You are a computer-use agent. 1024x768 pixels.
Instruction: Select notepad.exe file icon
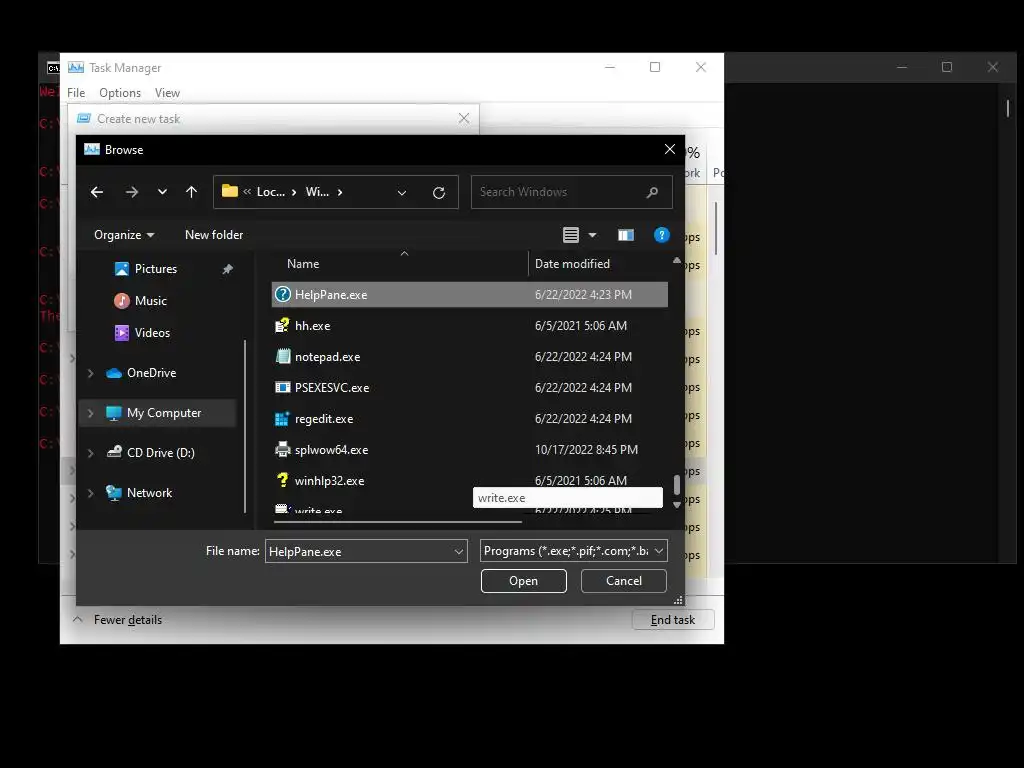pos(282,357)
